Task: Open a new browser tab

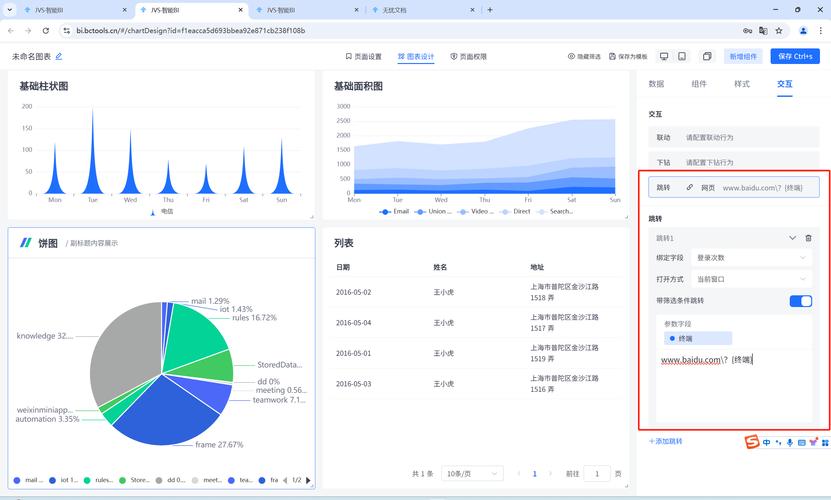Action: (490, 10)
